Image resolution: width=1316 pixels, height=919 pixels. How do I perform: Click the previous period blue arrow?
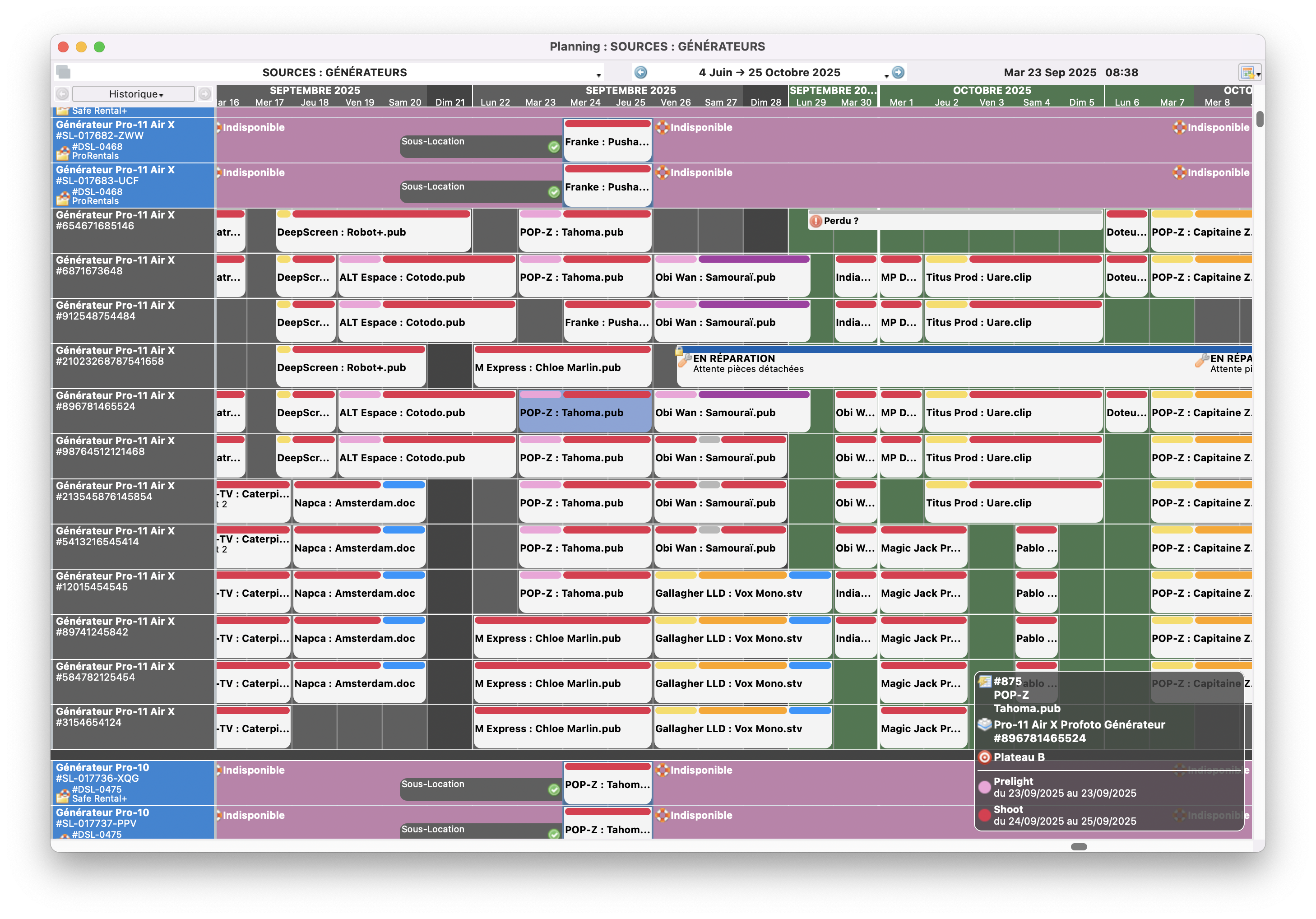(641, 72)
